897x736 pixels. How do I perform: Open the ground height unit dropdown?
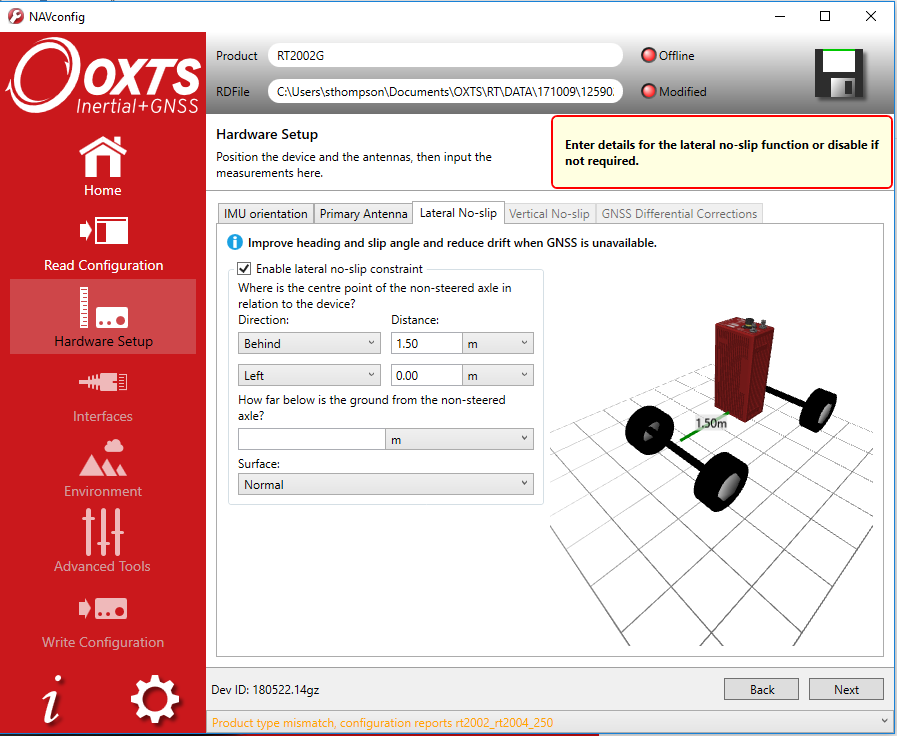[x=459, y=439]
